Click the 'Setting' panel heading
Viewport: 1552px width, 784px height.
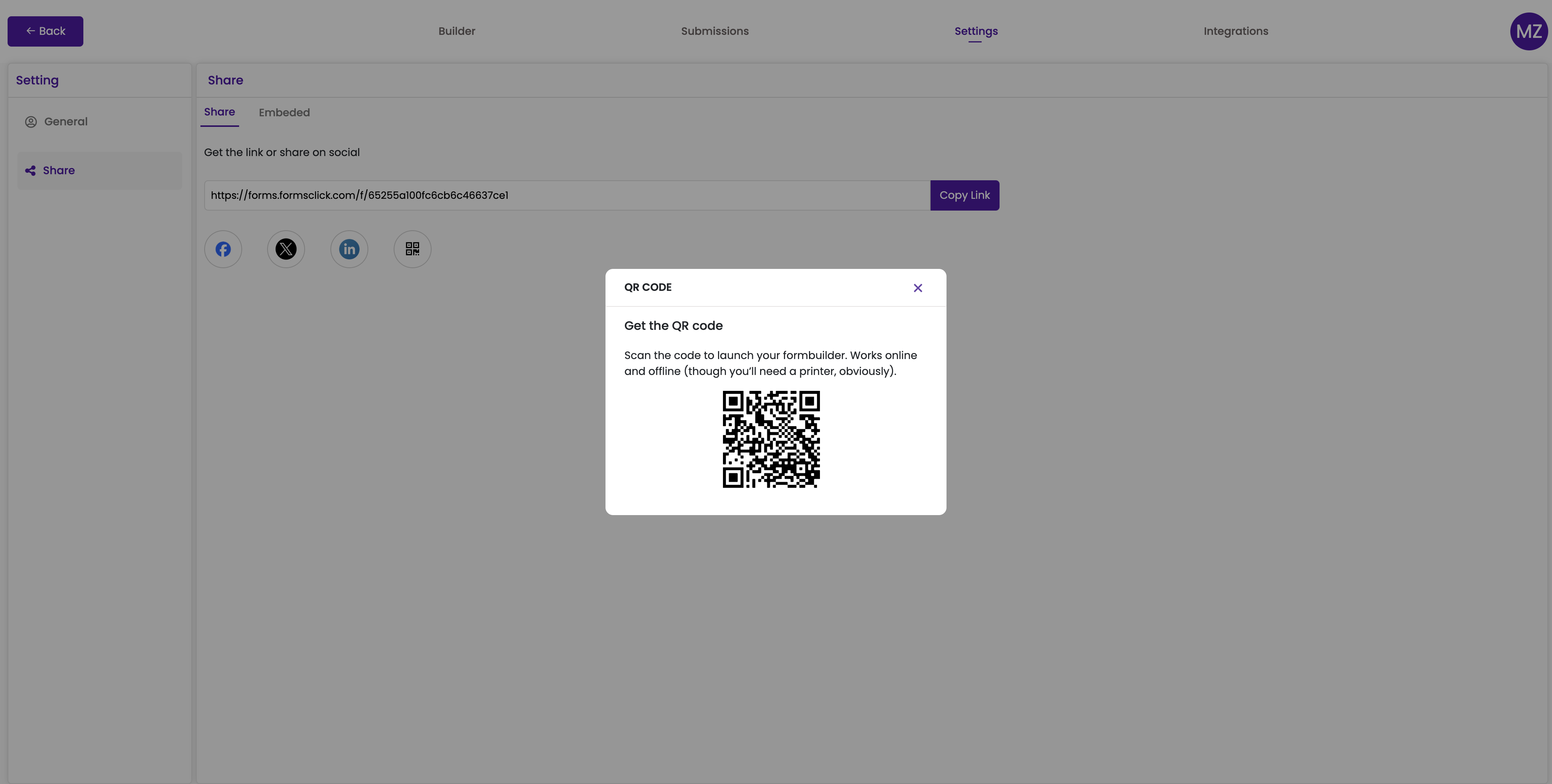point(38,81)
